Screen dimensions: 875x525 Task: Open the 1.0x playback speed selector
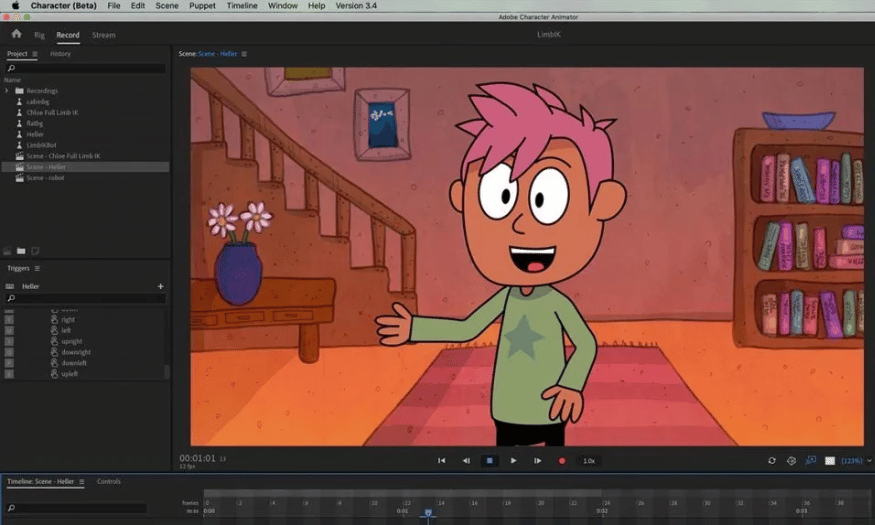pos(589,461)
